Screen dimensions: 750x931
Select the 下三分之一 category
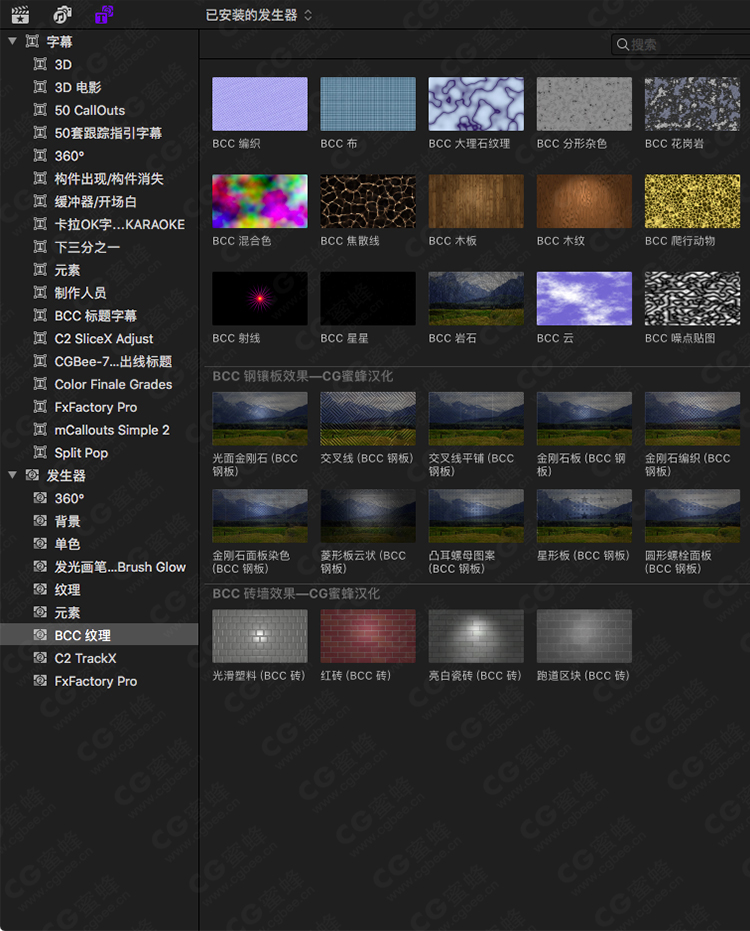point(99,247)
